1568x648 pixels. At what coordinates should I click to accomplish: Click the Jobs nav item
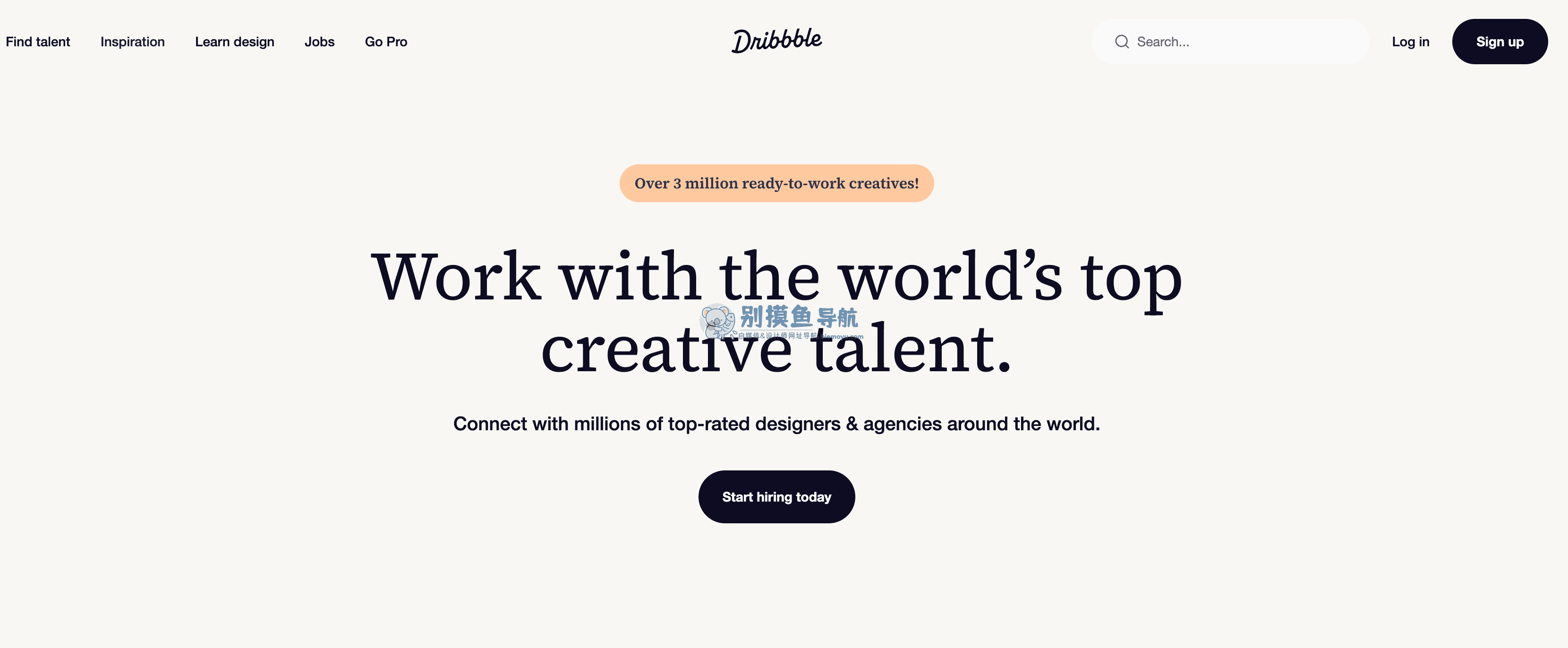[x=319, y=41]
